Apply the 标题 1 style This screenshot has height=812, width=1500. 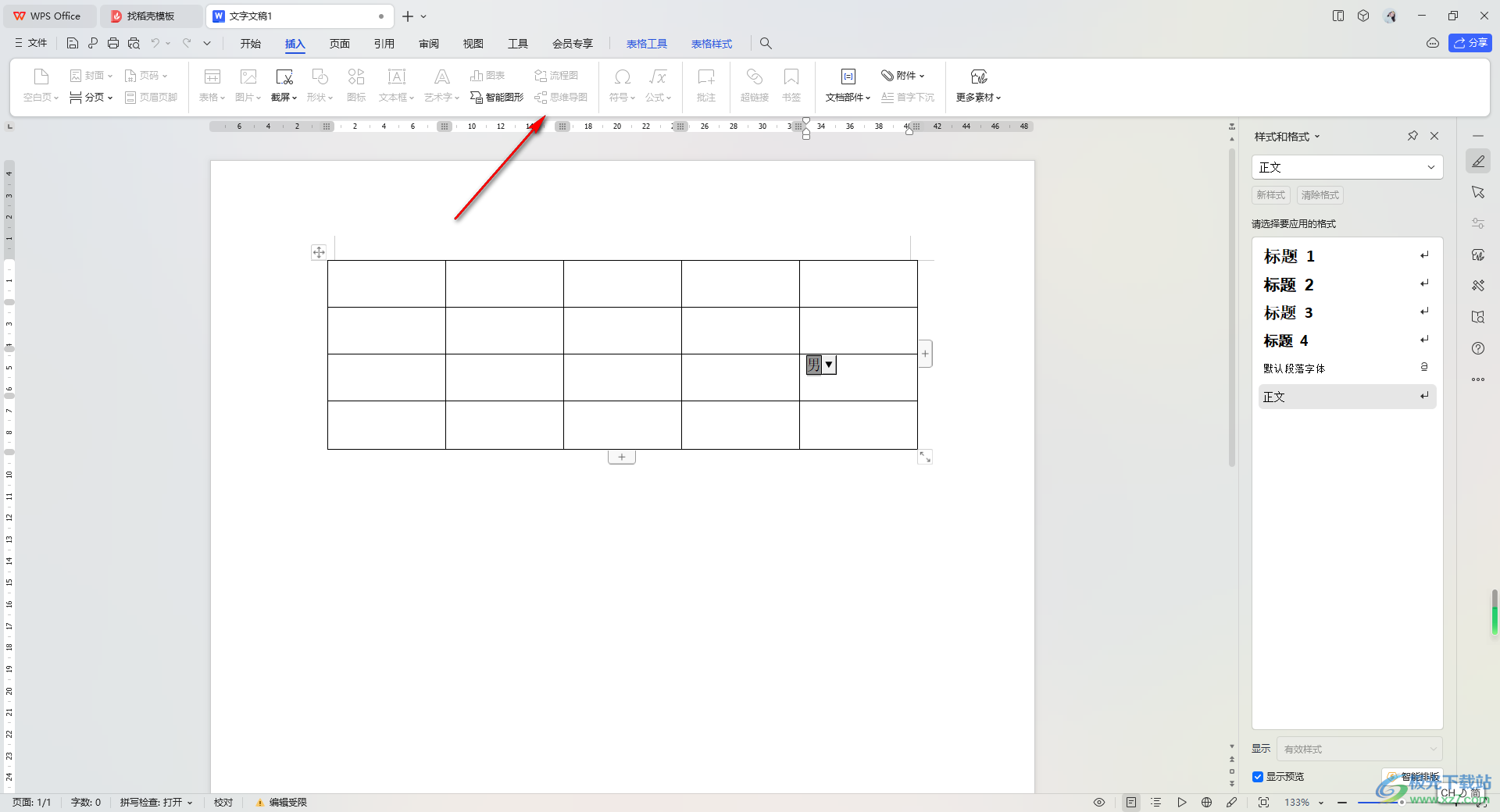pos(1347,256)
